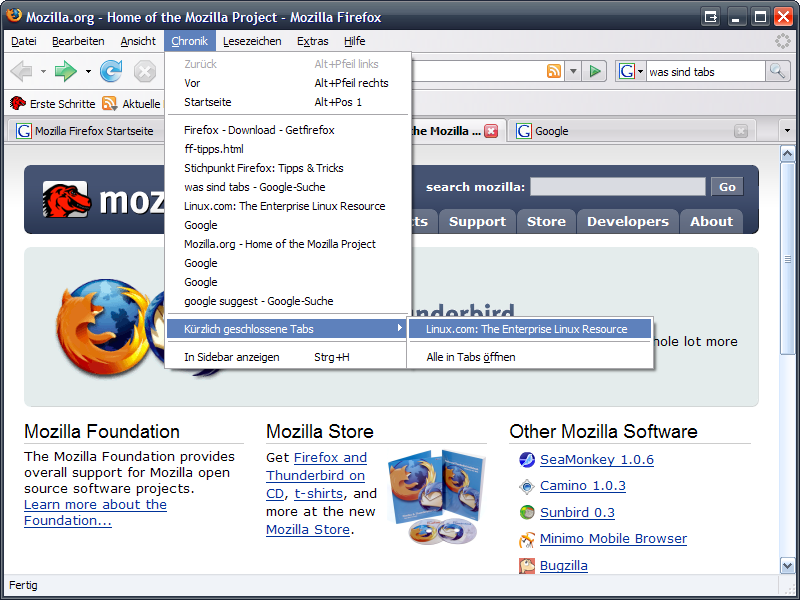Open the list-all-tabs dropdown arrow
Screen dimensions: 800x600
[x=787, y=131]
